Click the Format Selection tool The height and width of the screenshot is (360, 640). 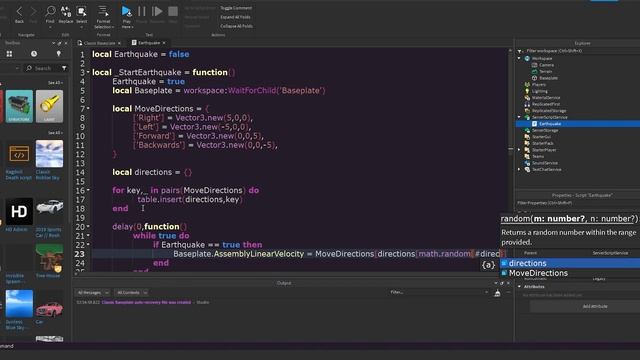point(104,16)
